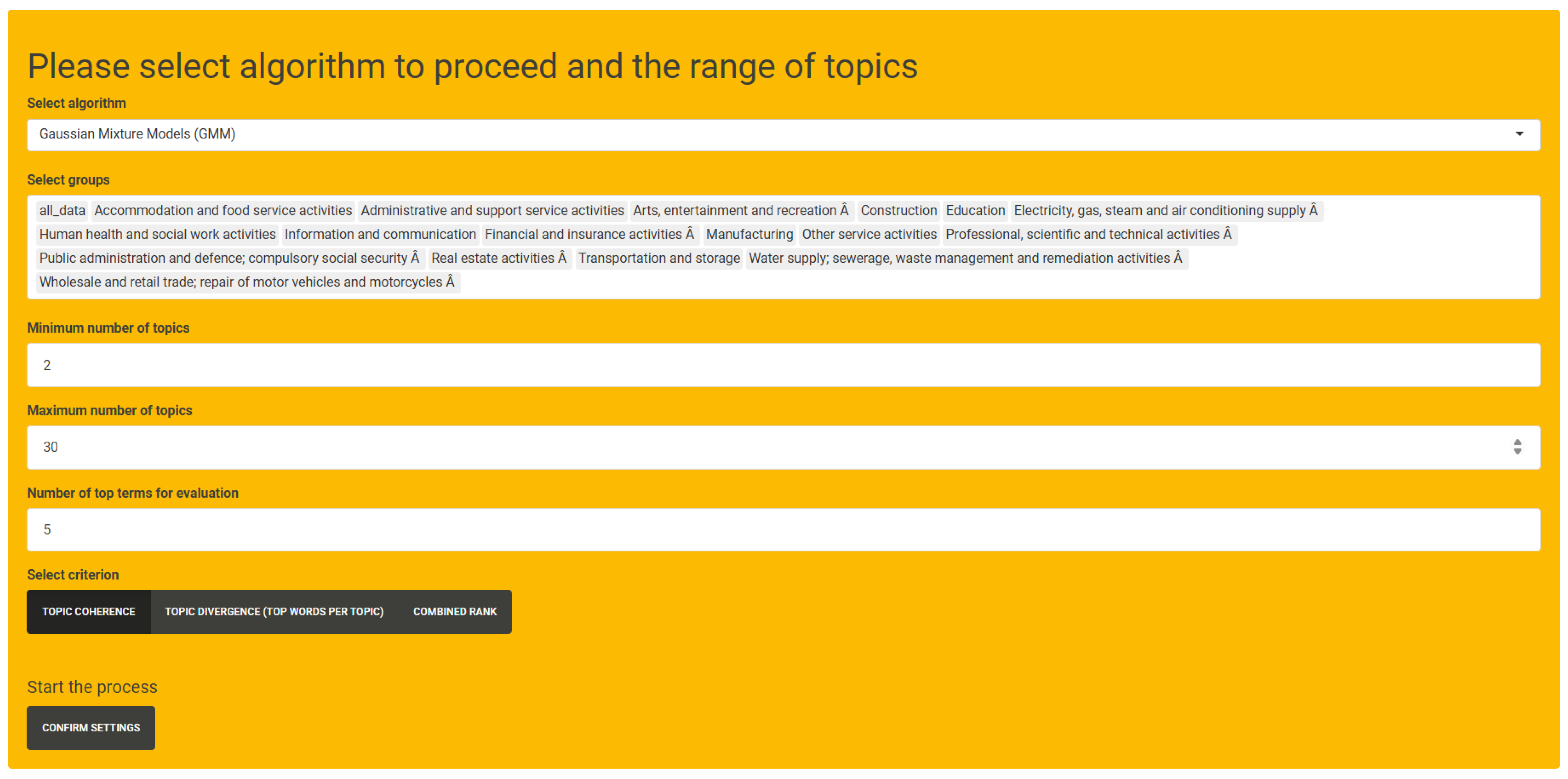1568x779 pixels.
Task: Choose the Education group tag
Action: coord(975,210)
